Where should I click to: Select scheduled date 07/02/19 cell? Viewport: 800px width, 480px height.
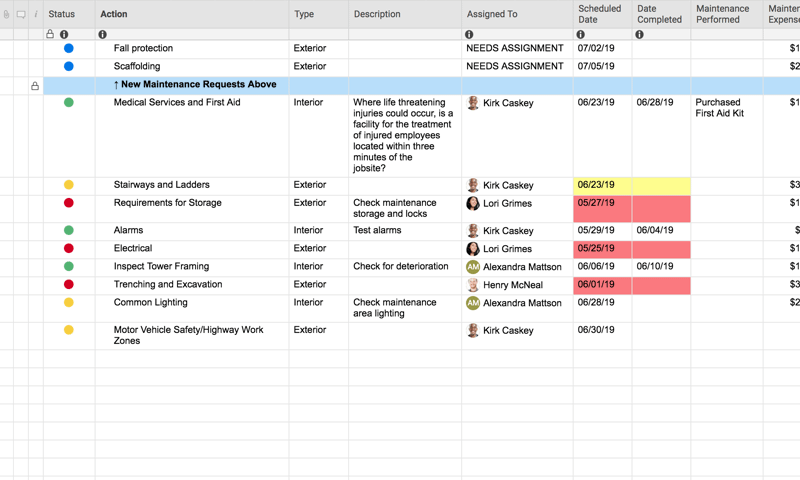tap(603, 48)
